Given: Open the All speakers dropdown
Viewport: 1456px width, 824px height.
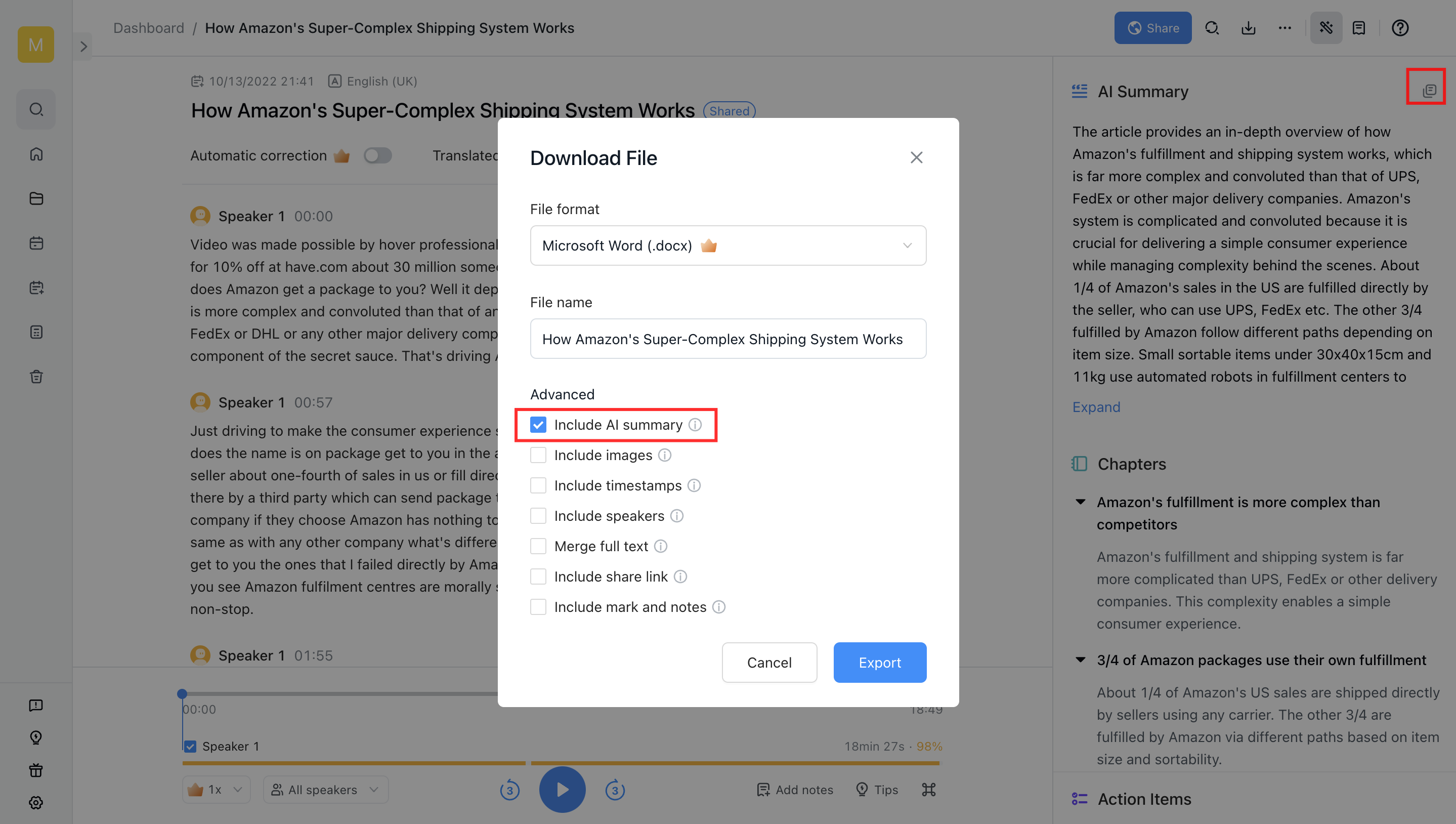Looking at the screenshot, I should tap(326, 790).
